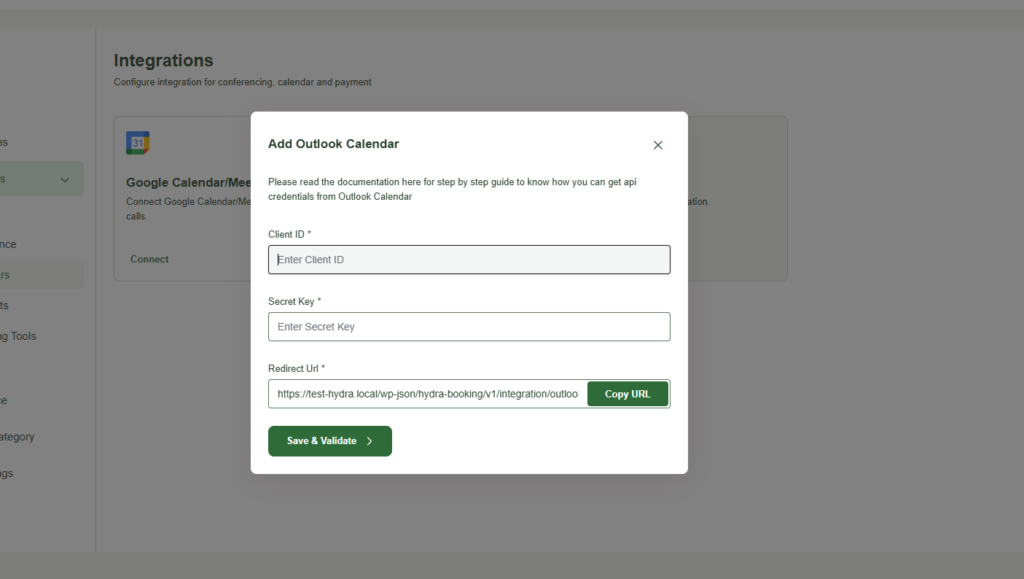Viewport: 1024px width, 579px height.
Task: Click the Google Calendar icon on the card
Action: 138,143
